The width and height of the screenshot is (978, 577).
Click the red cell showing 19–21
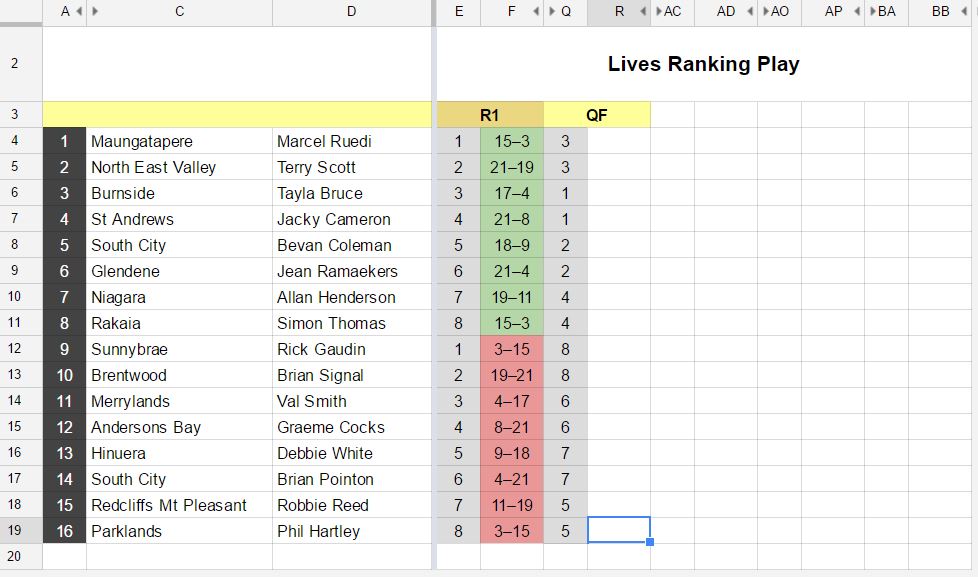click(x=511, y=375)
